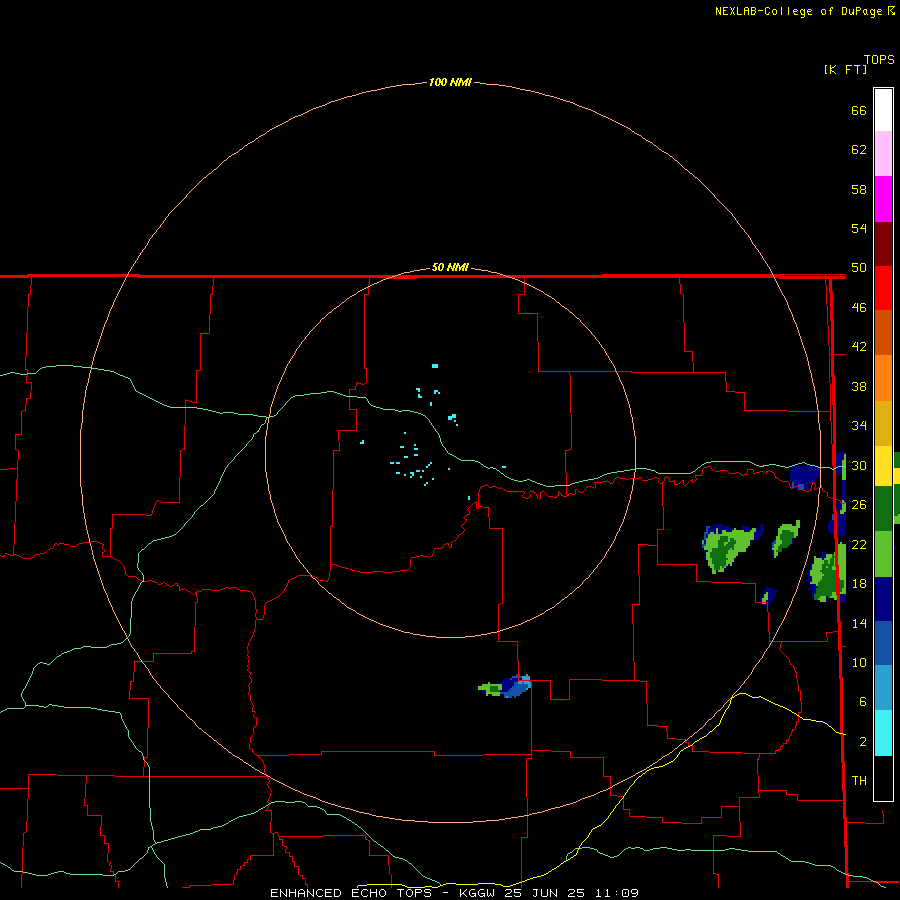Click the orange 42 kft legend swatch
Screen dimensions: 900x900
click(883, 378)
